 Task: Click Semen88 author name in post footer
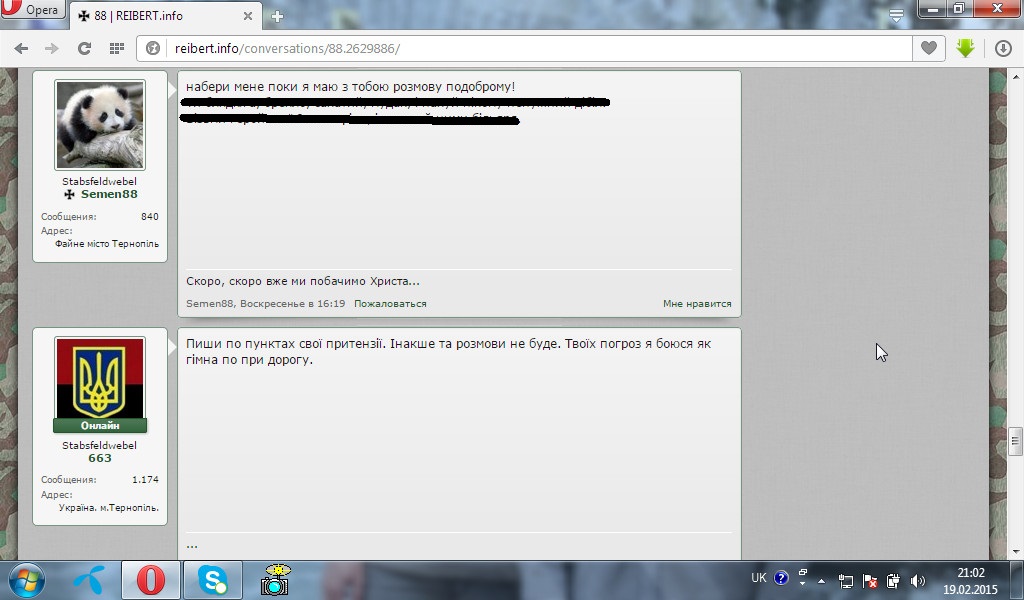point(210,304)
